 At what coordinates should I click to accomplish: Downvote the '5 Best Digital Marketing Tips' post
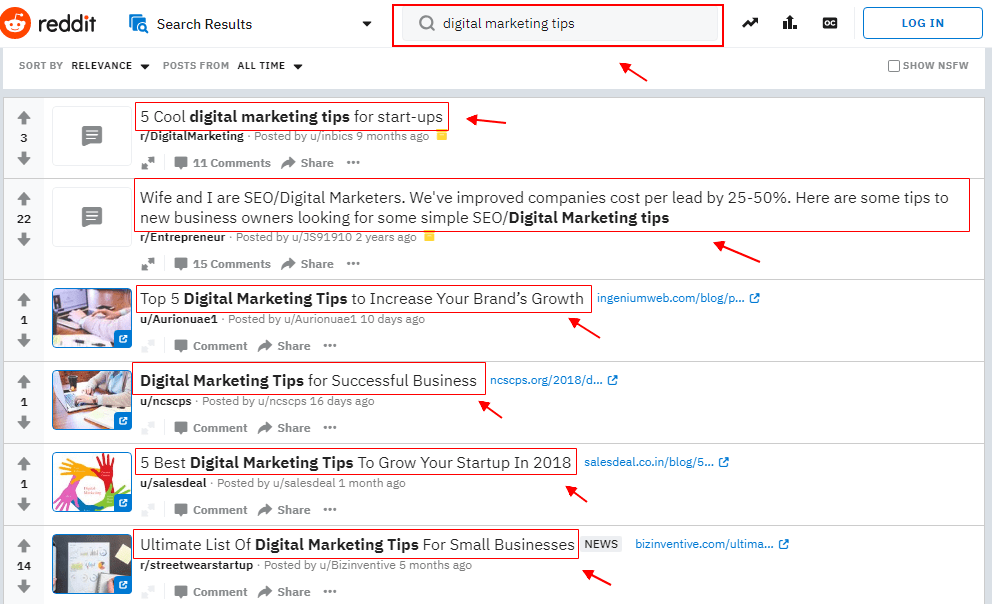click(x=24, y=504)
